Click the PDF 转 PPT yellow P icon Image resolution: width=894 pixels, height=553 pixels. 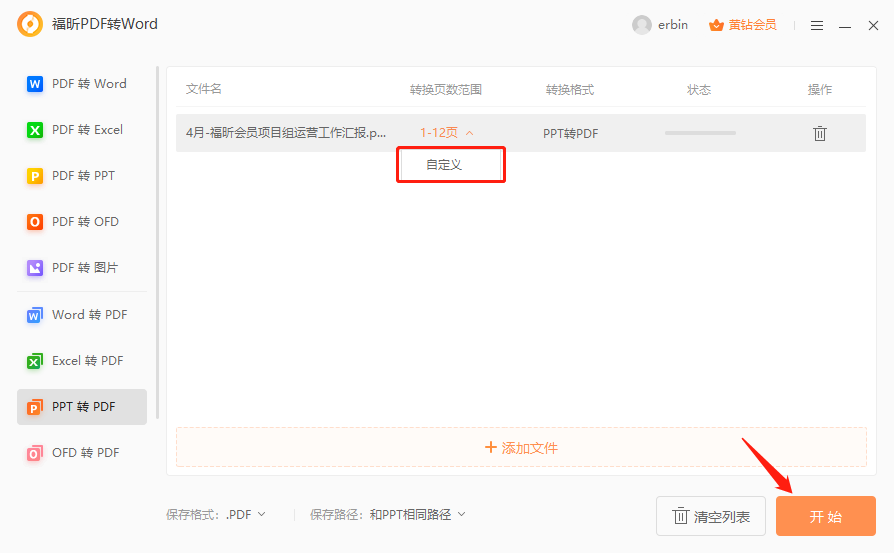coord(35,176)
